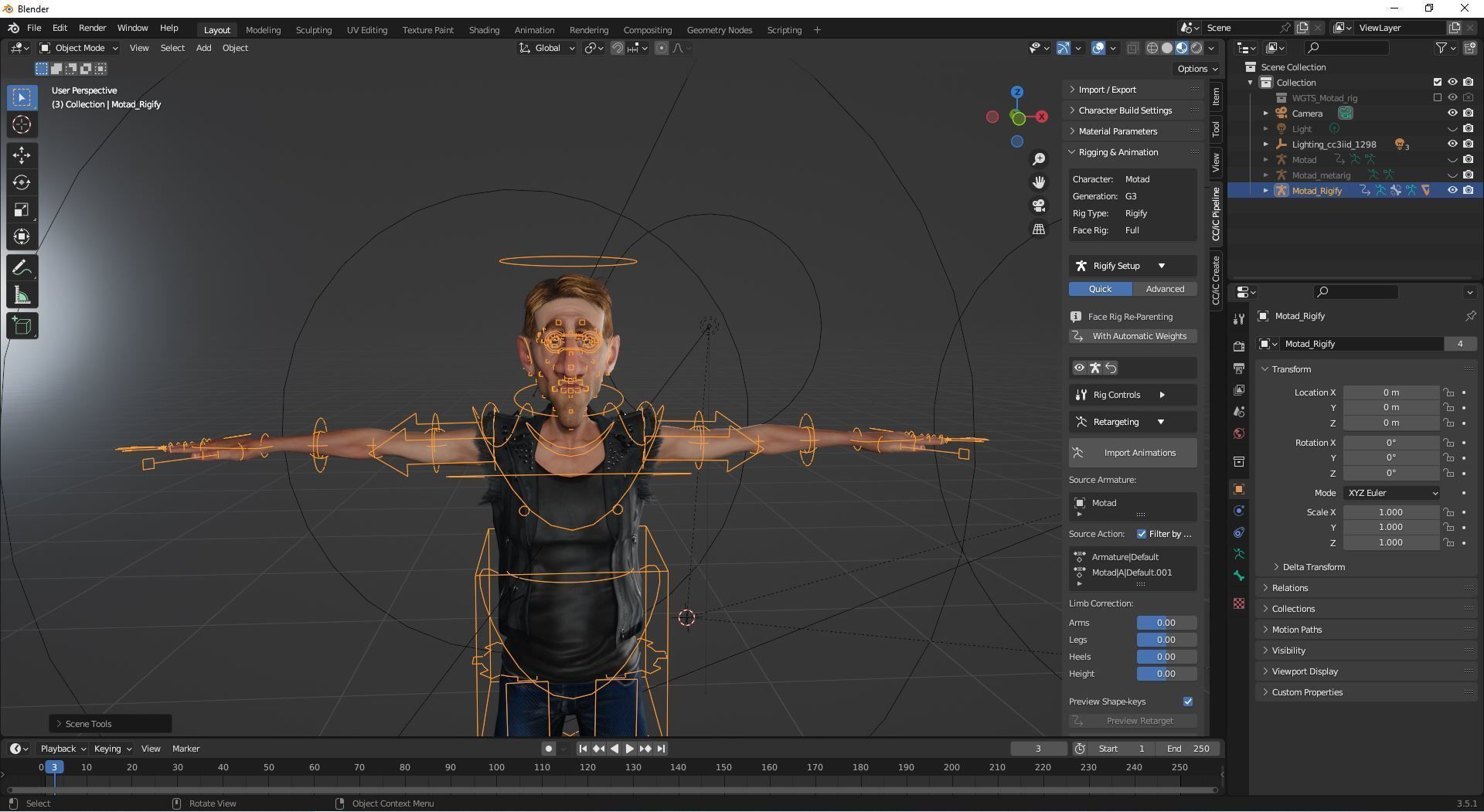This screenshot has width=1484, height=812.
Task: Toggle Use Preview Range clock icon
Action: tap(1080, 749)
